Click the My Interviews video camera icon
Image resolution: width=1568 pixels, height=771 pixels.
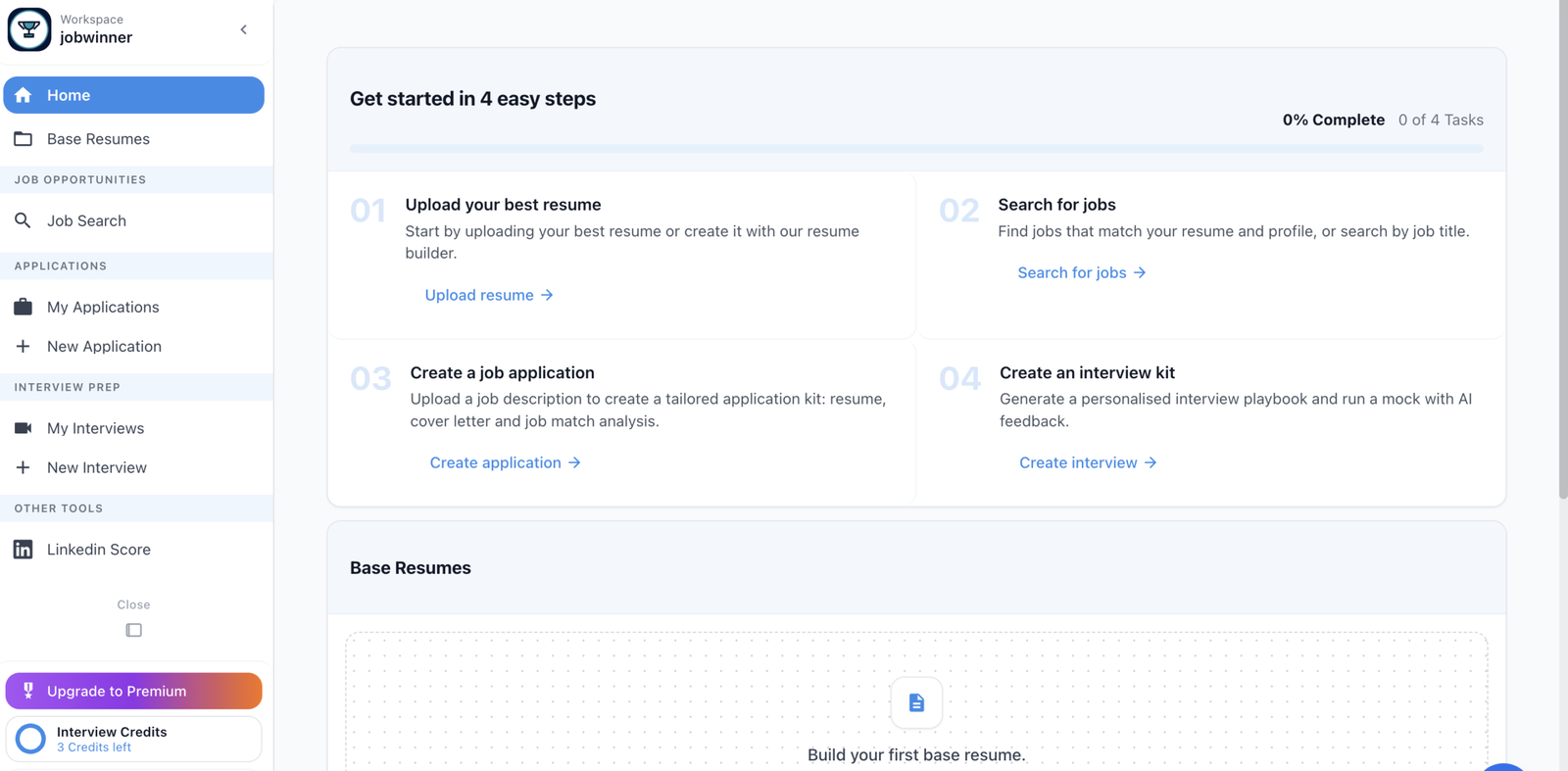point(24,428)
